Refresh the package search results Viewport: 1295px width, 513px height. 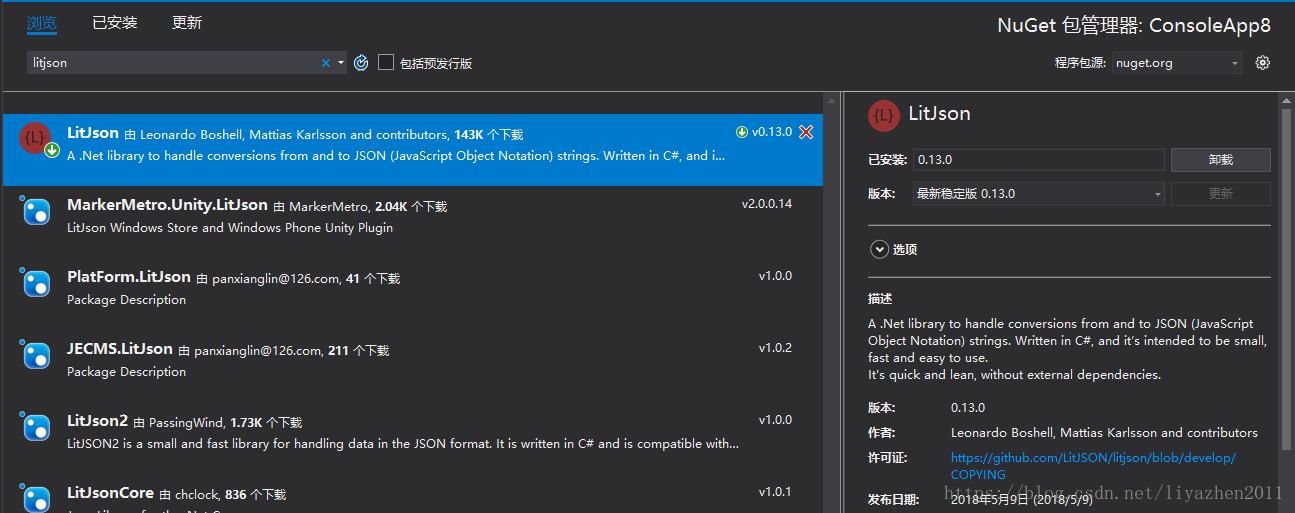(361, 63)
